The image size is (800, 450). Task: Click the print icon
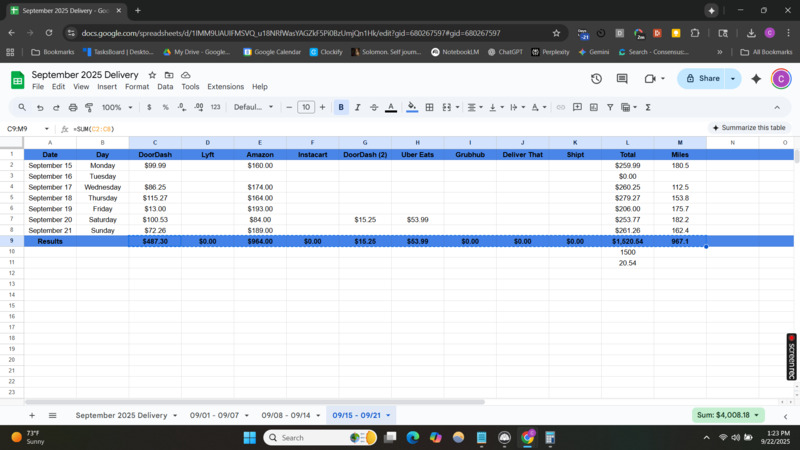(x=73, y=107)
